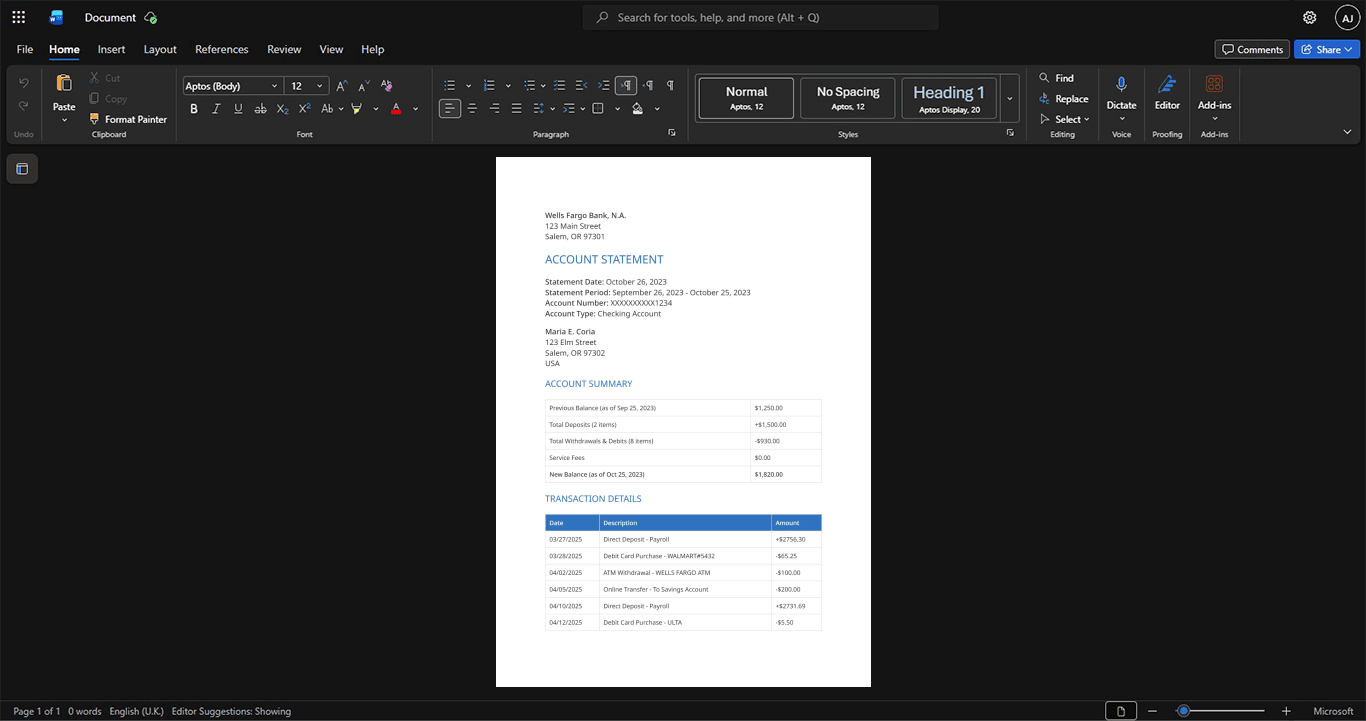This screenshot has height=721, width=1366.
Task: Open the navigation pane icon
Action: point(22,169)
